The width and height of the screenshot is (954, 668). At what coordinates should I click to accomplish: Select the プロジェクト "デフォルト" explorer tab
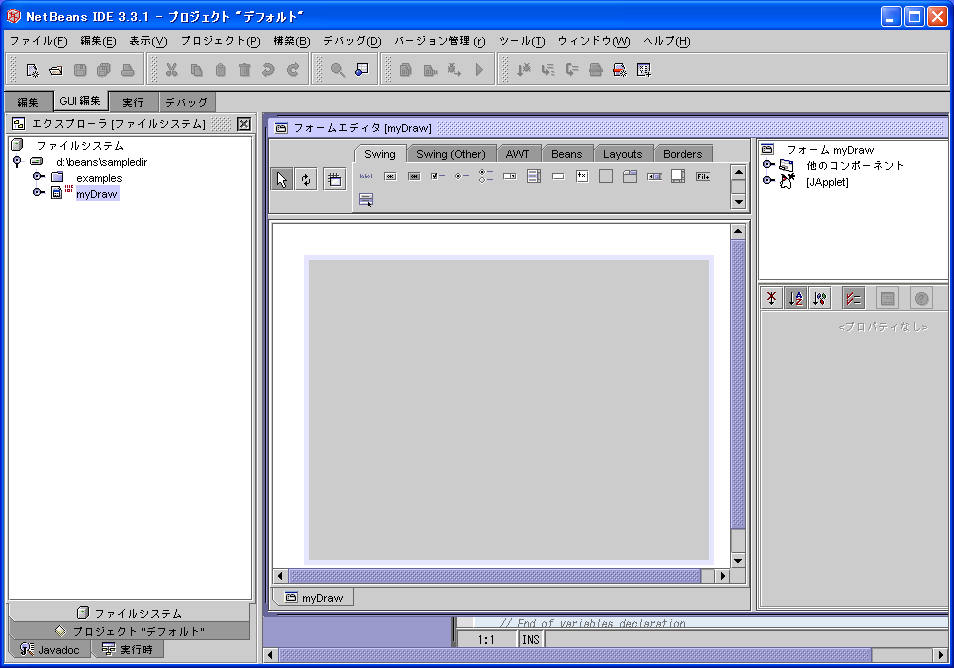129,631
